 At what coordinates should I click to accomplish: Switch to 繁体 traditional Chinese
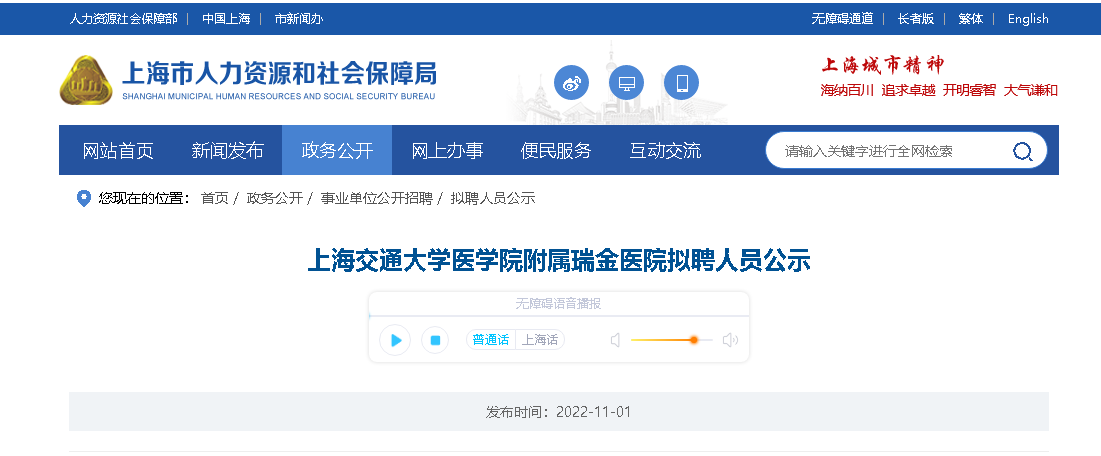pyautogui.click(x=970, y=19)
